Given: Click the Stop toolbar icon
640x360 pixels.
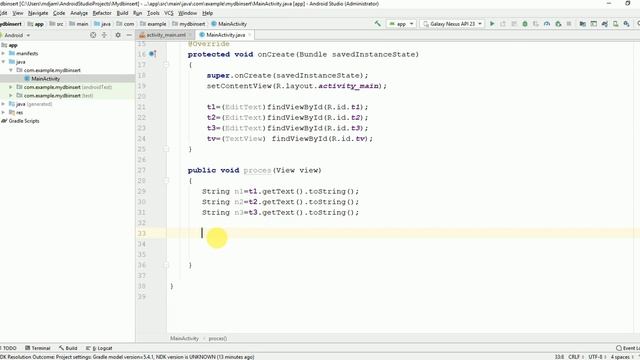Looking at the screenshot, I should click(569, 24).
